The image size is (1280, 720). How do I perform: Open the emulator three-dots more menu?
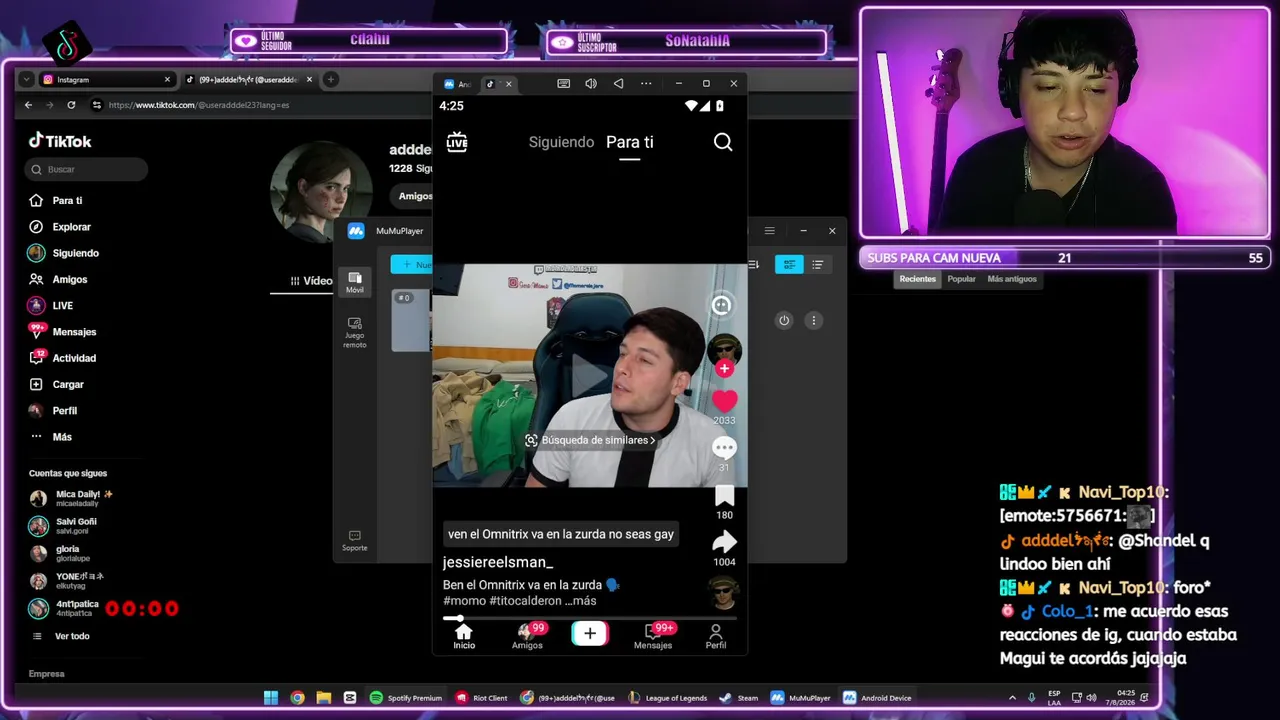click(x=646, y=84)
